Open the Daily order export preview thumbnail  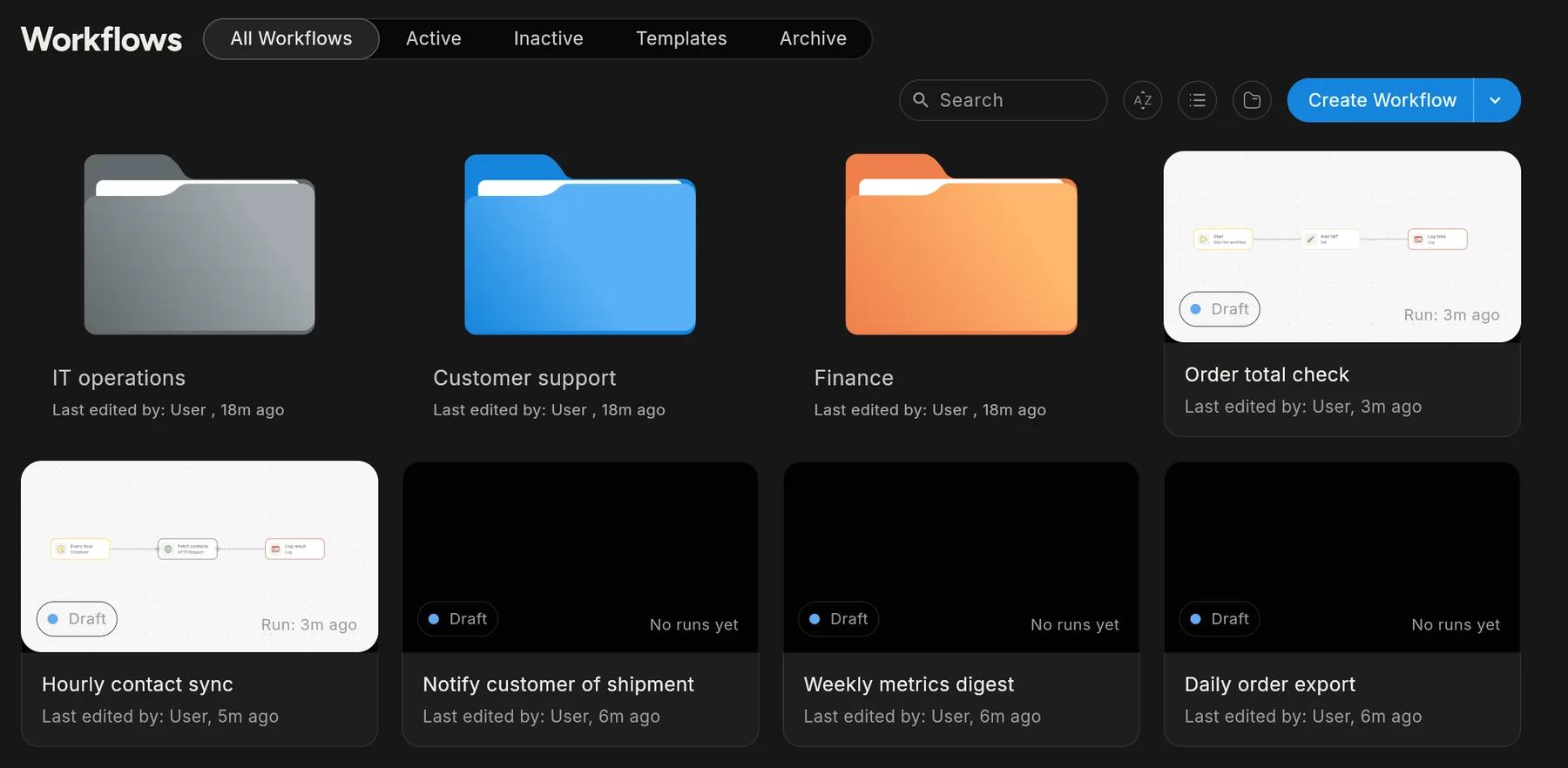coord(1342,557)
